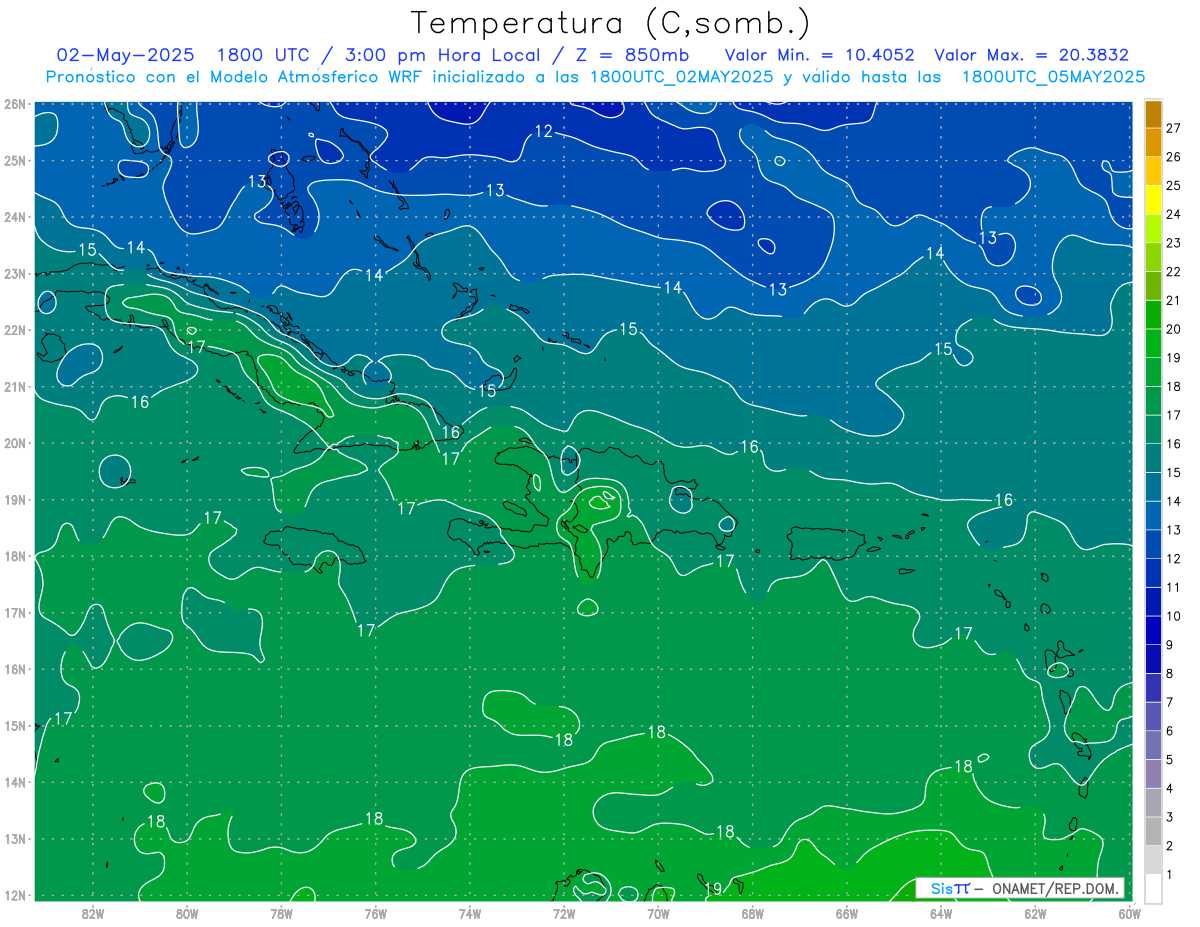Click the "68W" longitude axis label
The width and height of the screenshot is (1200, 927).
click(752, 913)
